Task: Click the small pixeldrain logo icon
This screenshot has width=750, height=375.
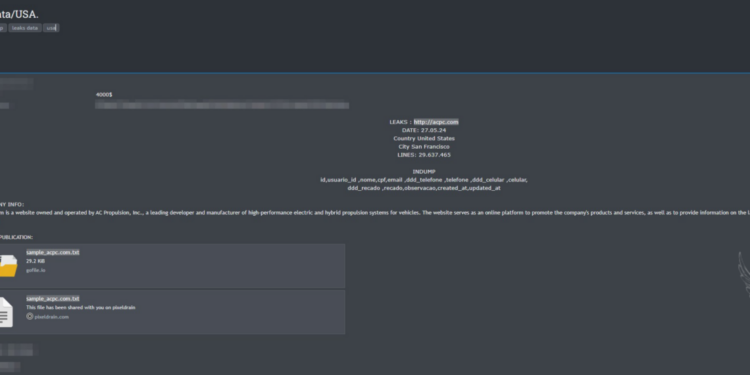Action: (30, 317)
